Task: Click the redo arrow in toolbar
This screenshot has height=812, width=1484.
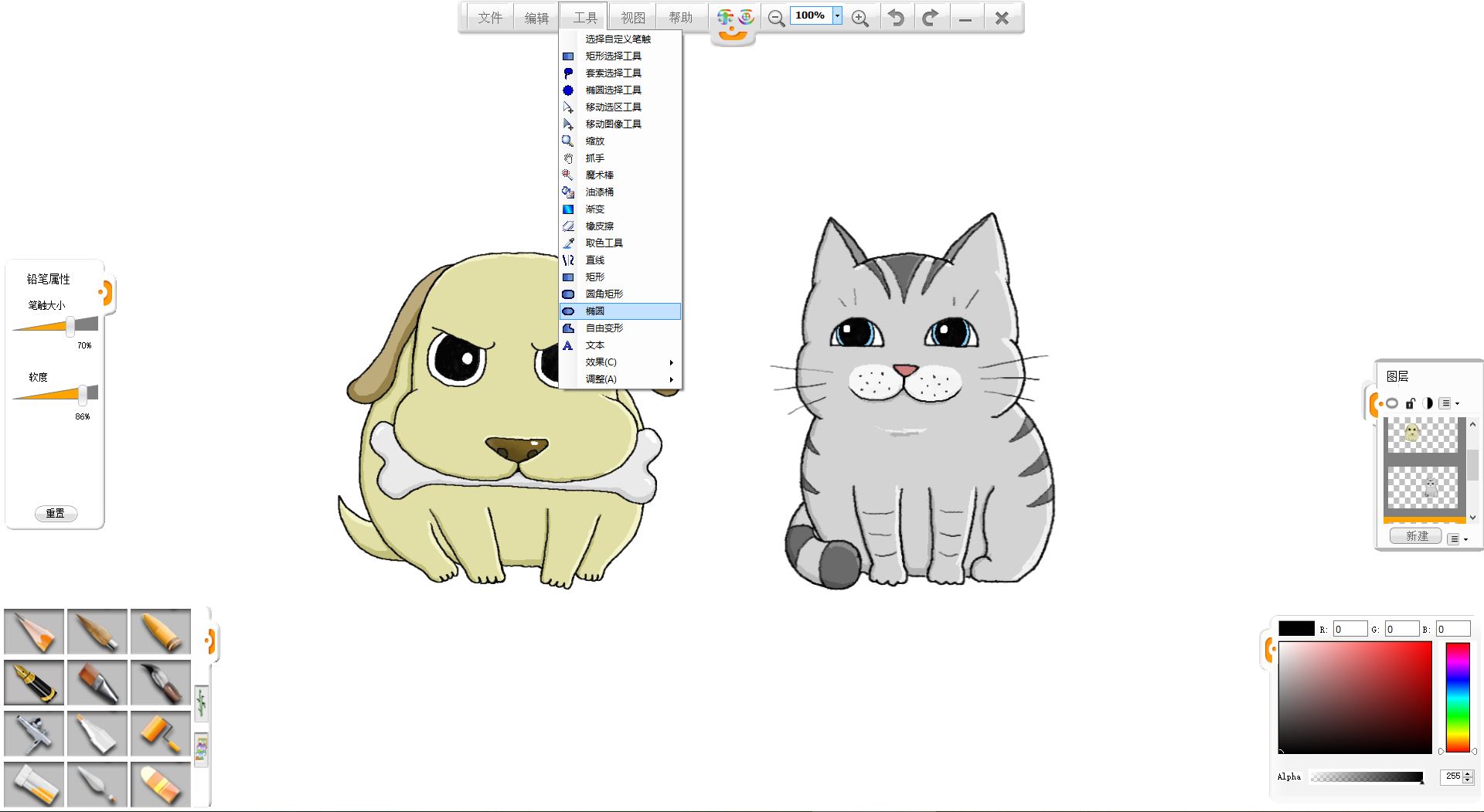Action: (x=931, y=18)
